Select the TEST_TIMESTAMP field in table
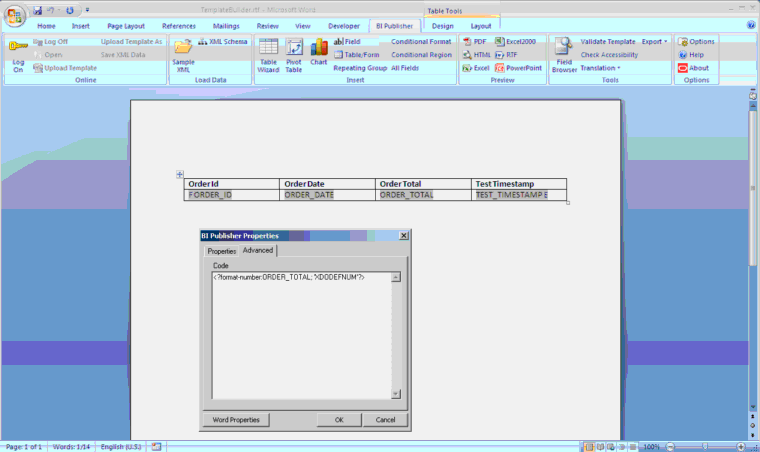The height and width of the screenshot is (452, 760). pos(511,195)
